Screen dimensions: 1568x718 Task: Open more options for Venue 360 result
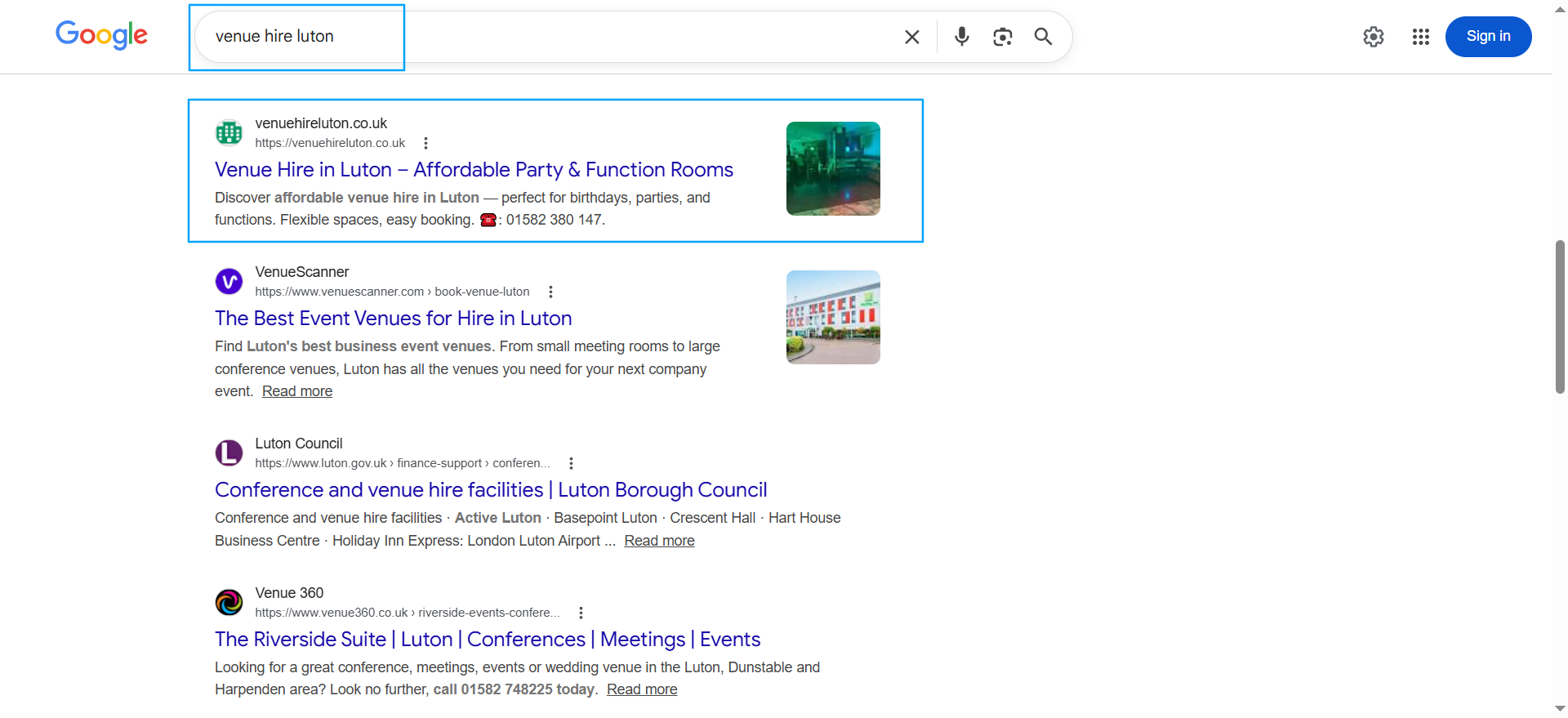pos(581,613)
